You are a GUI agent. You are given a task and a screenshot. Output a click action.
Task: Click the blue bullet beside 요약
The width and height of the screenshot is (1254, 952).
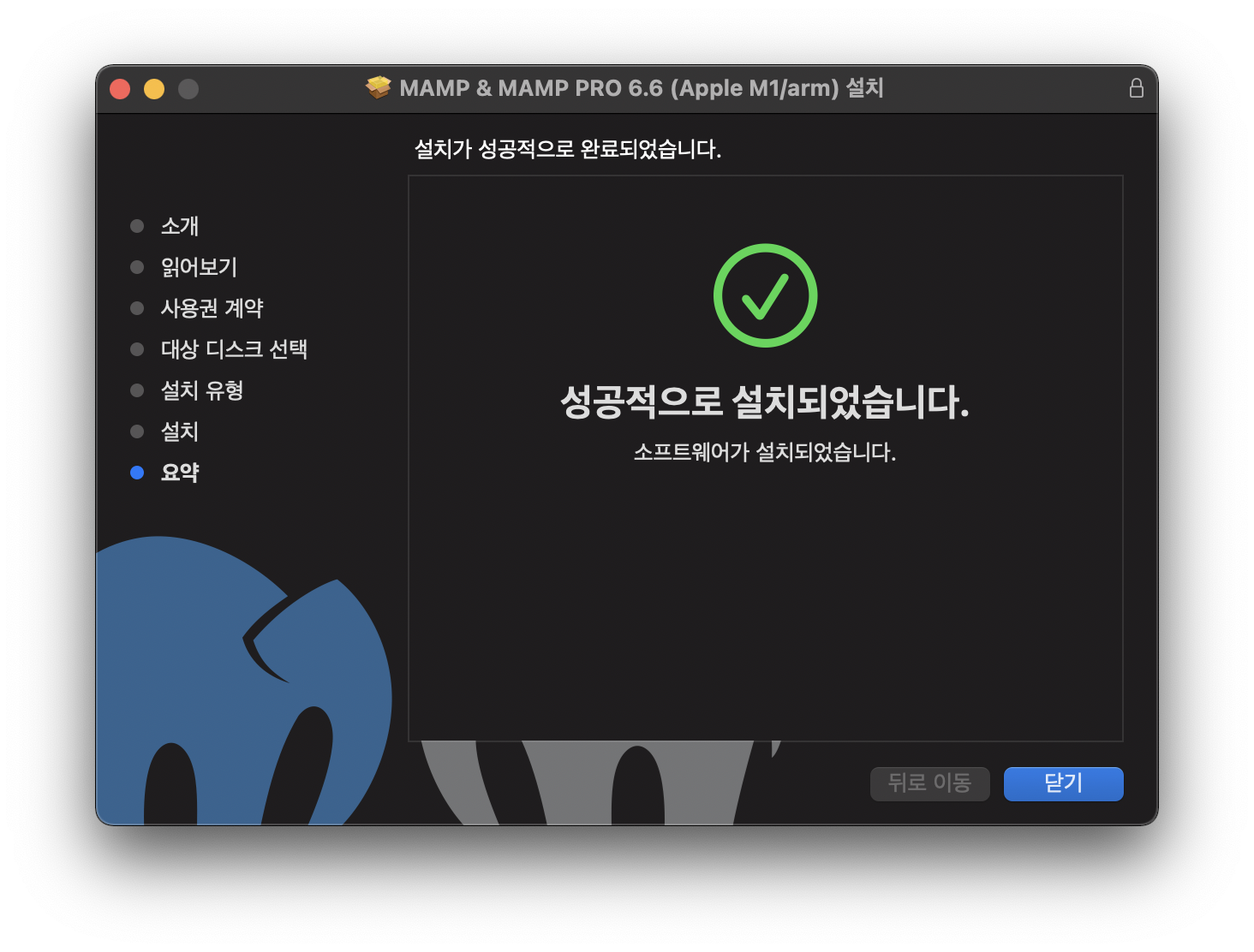137,473
